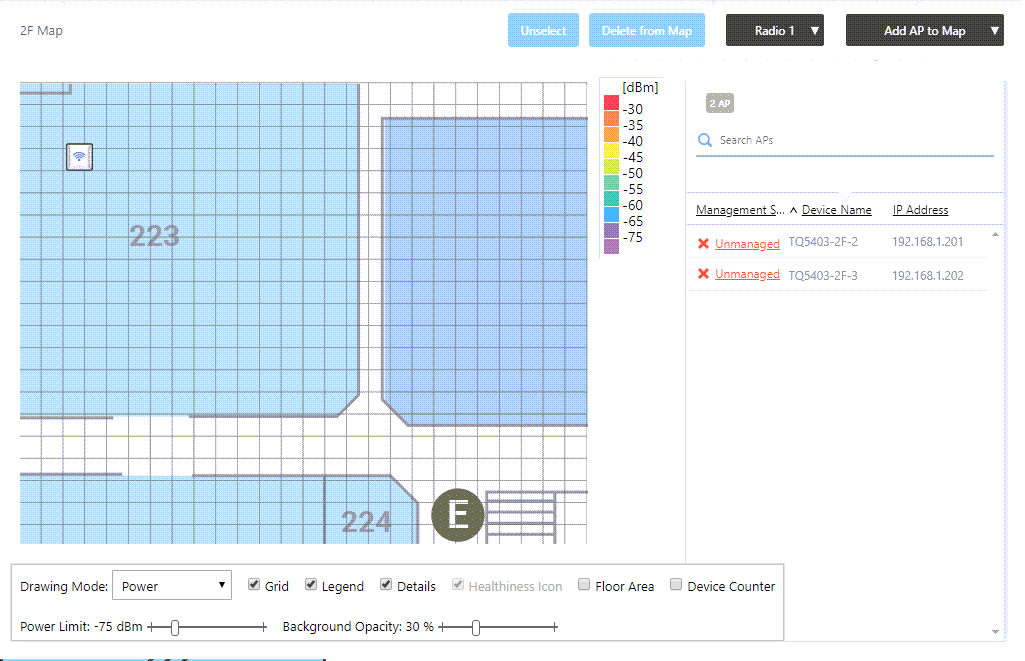Uncheck the Legend checkbox
The image size is (1025, 661).
coord(311,586)
